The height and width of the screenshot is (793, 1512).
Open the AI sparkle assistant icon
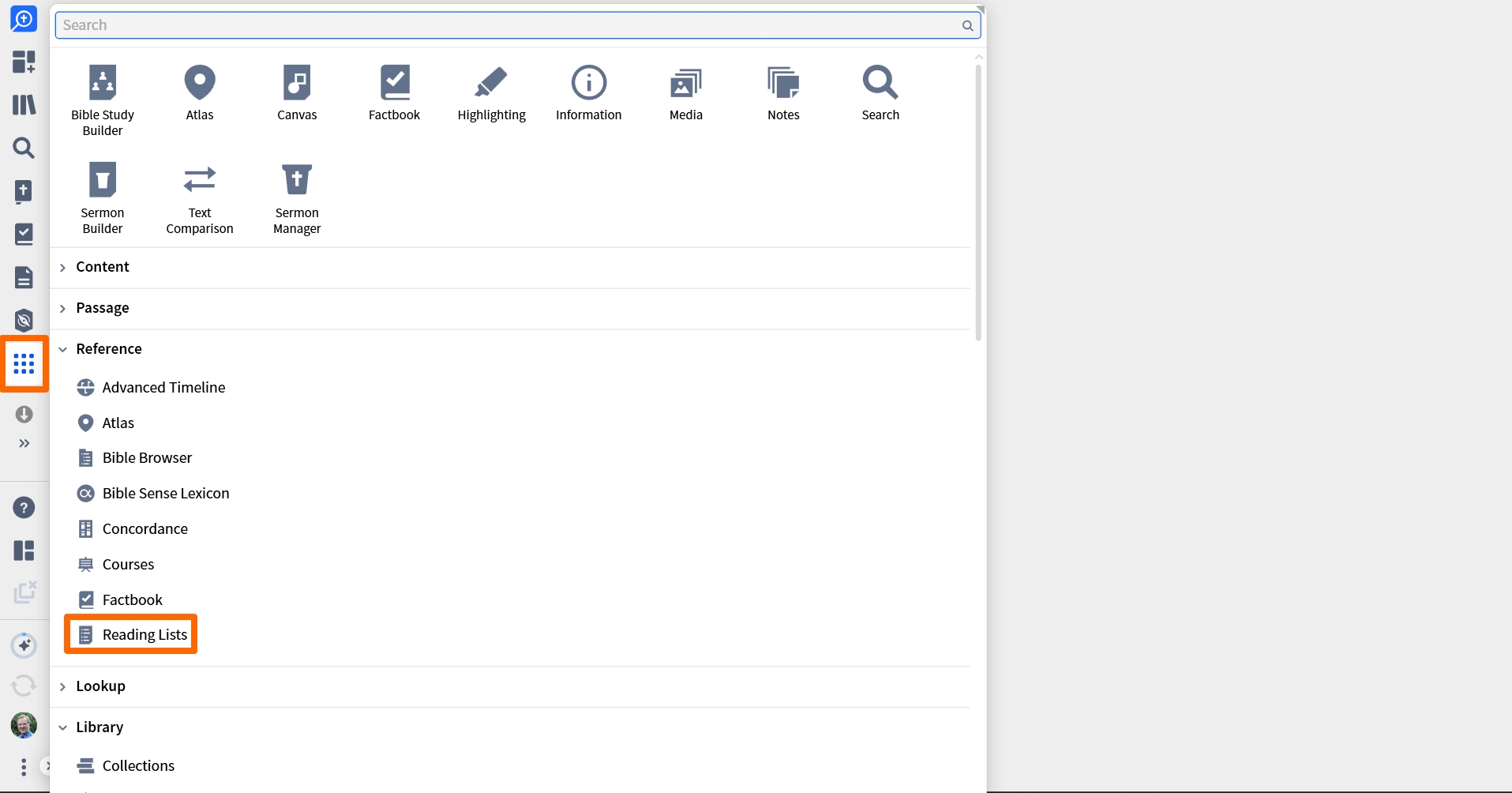(24, 645)
